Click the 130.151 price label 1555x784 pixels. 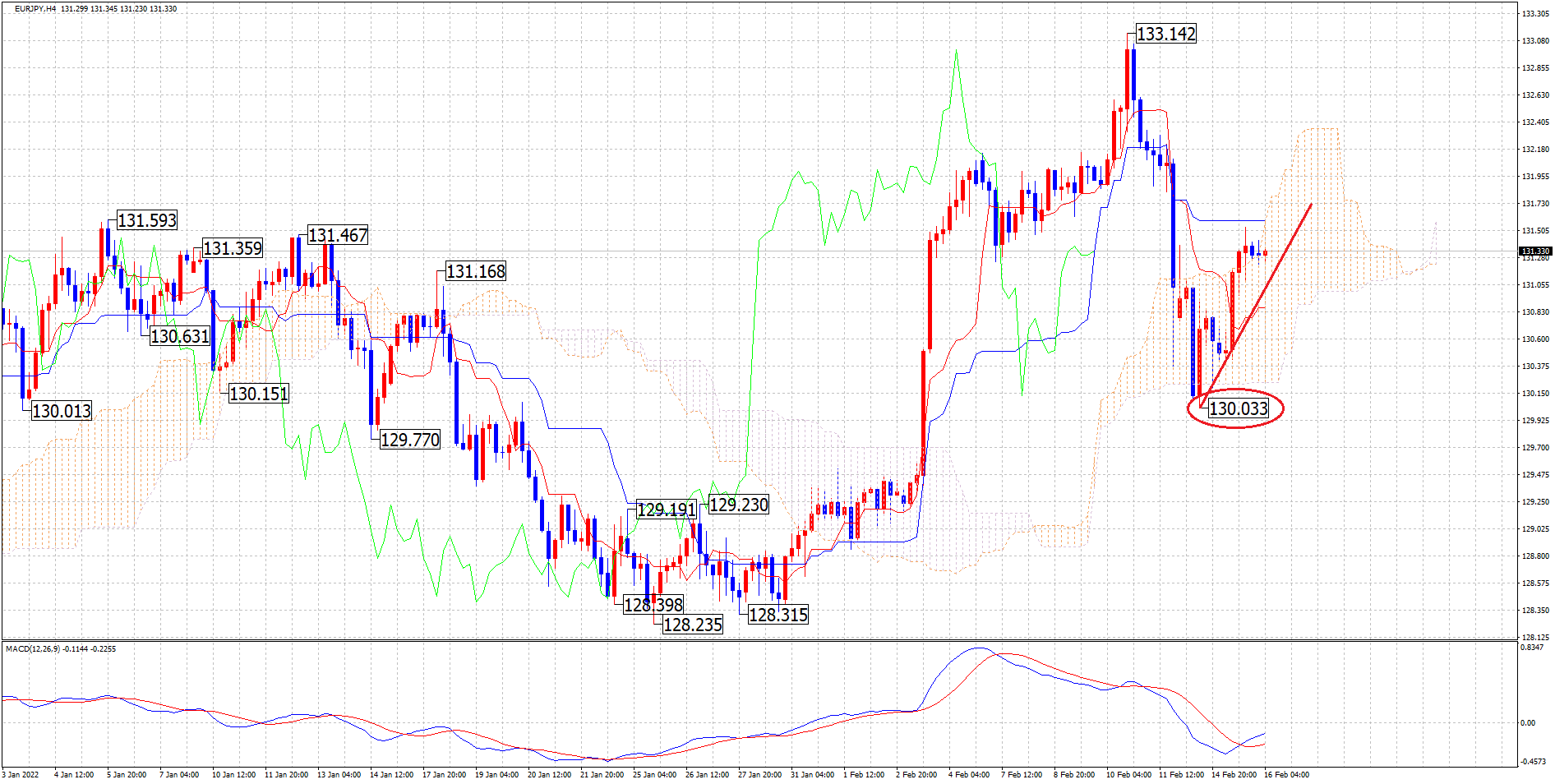tap(259, 394)
